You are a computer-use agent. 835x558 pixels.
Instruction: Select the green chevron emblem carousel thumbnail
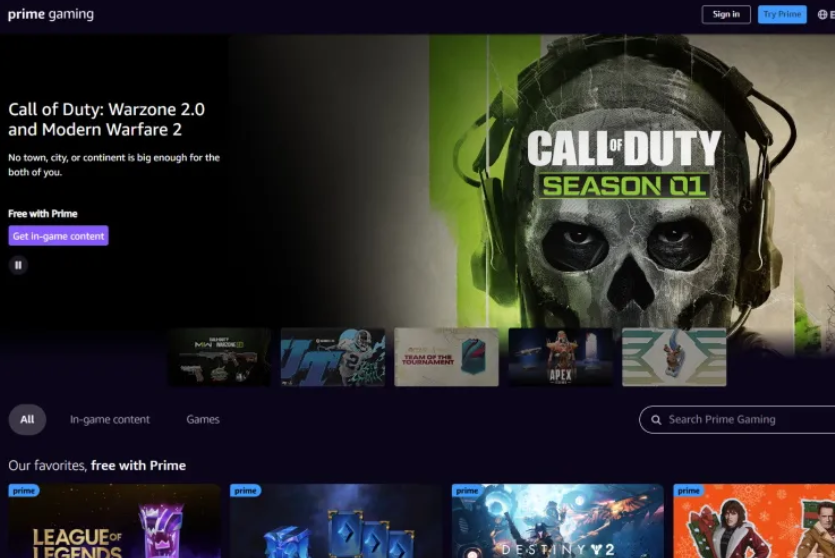tap(674, 357)
